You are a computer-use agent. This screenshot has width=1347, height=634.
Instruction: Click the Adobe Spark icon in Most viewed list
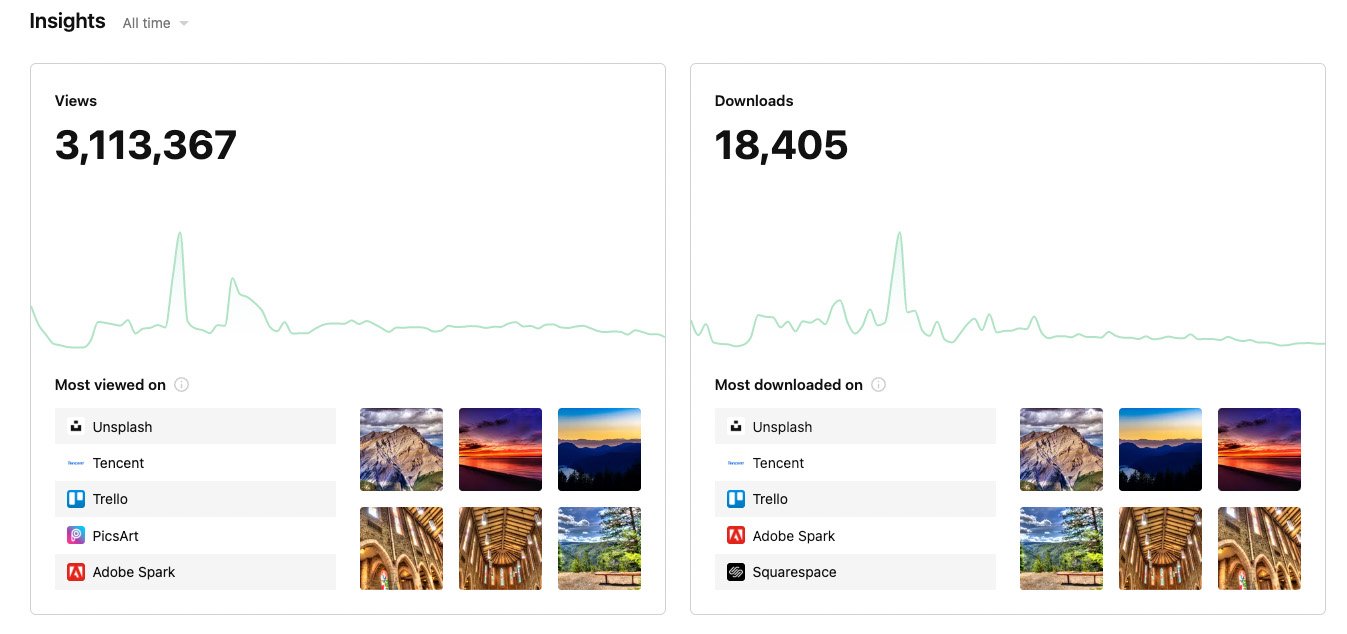(76, 572)
